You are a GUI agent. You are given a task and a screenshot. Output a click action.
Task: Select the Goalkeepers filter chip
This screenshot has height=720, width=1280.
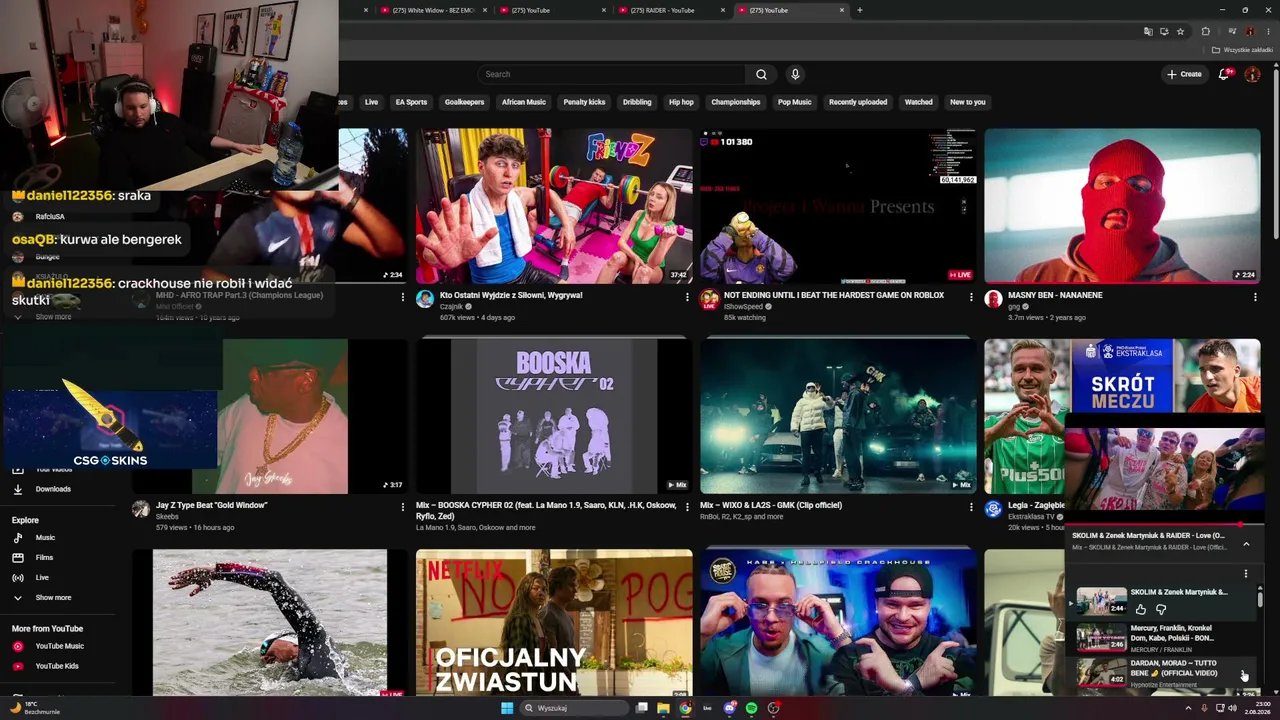click(464, 102)
